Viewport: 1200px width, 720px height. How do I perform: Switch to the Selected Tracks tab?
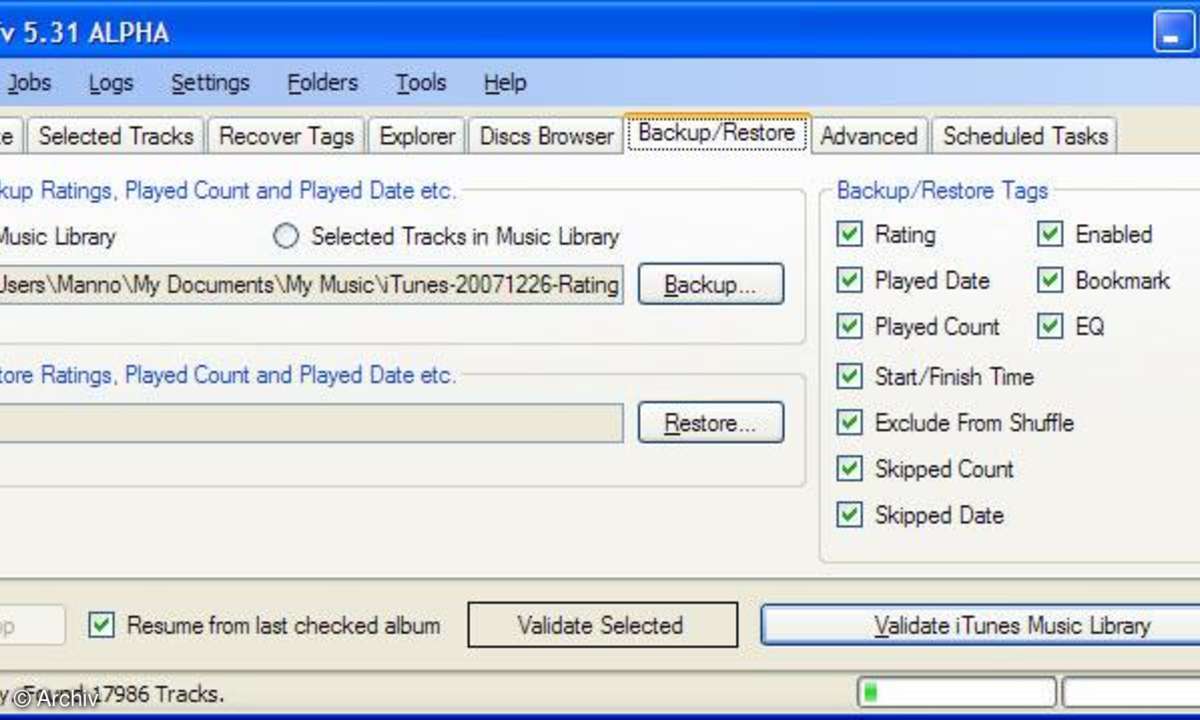(x=115, y=136)
